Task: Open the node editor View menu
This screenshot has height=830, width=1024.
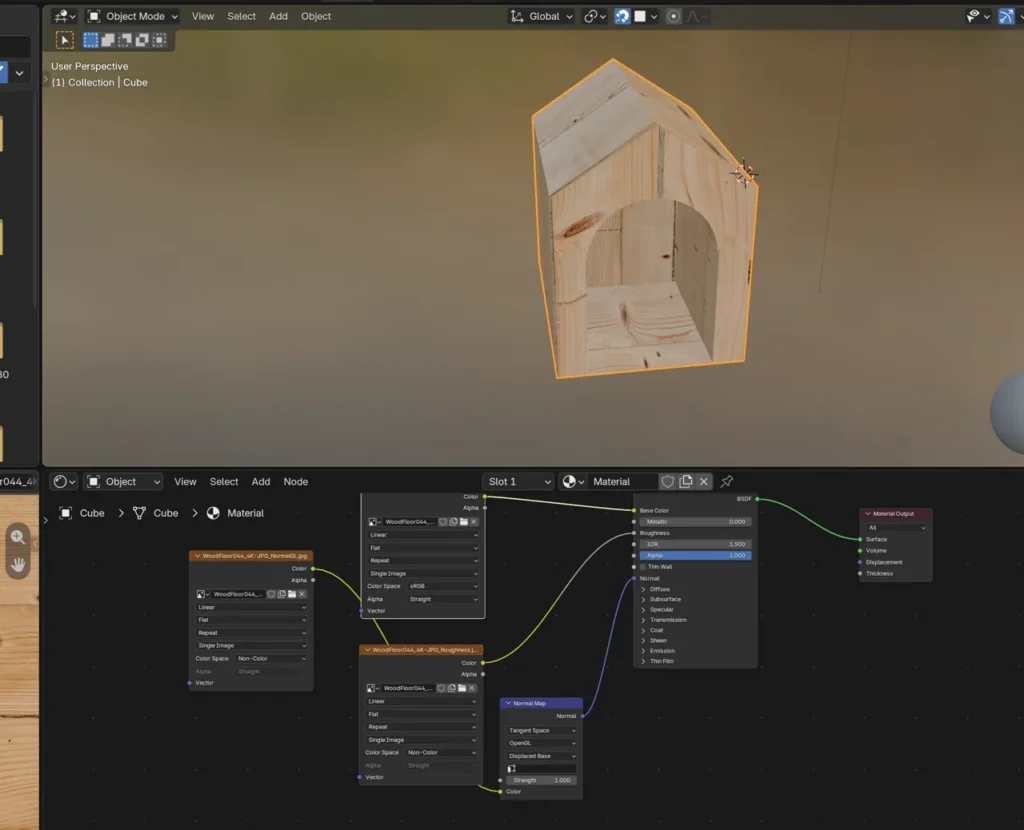Action: [185, 482]
